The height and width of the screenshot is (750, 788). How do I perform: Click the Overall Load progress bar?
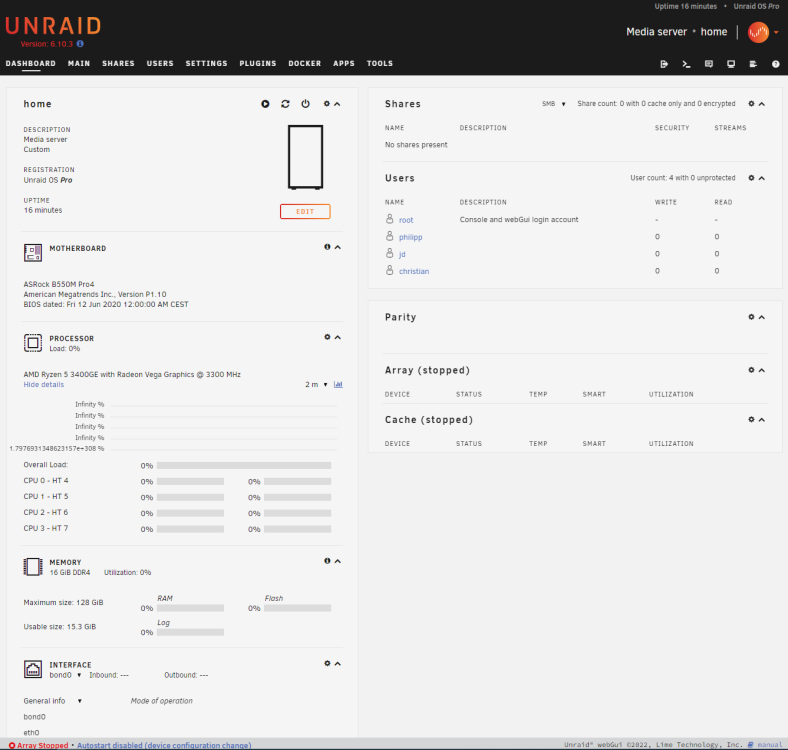point(244,465)
